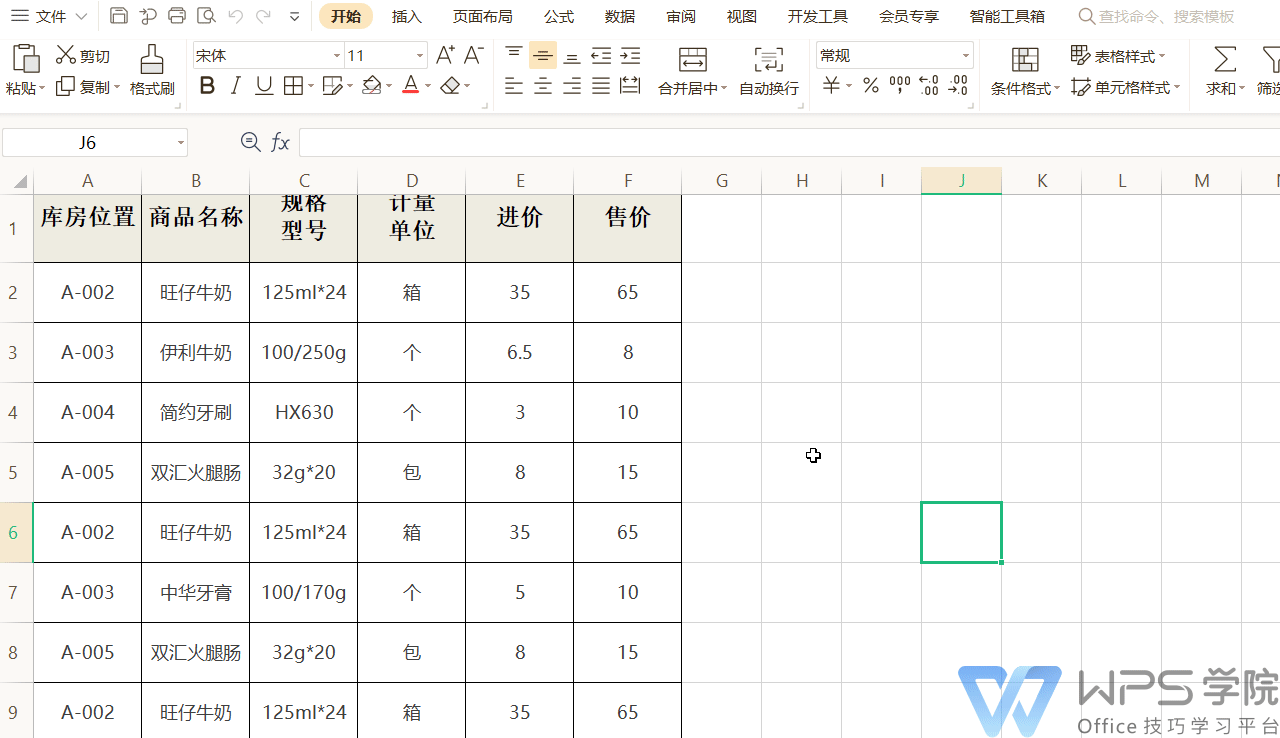The width and height of the screenshot is (1280, 738).
Task: Click the Save icon in quick access toolbar
Action: click(x=118, y=16)
